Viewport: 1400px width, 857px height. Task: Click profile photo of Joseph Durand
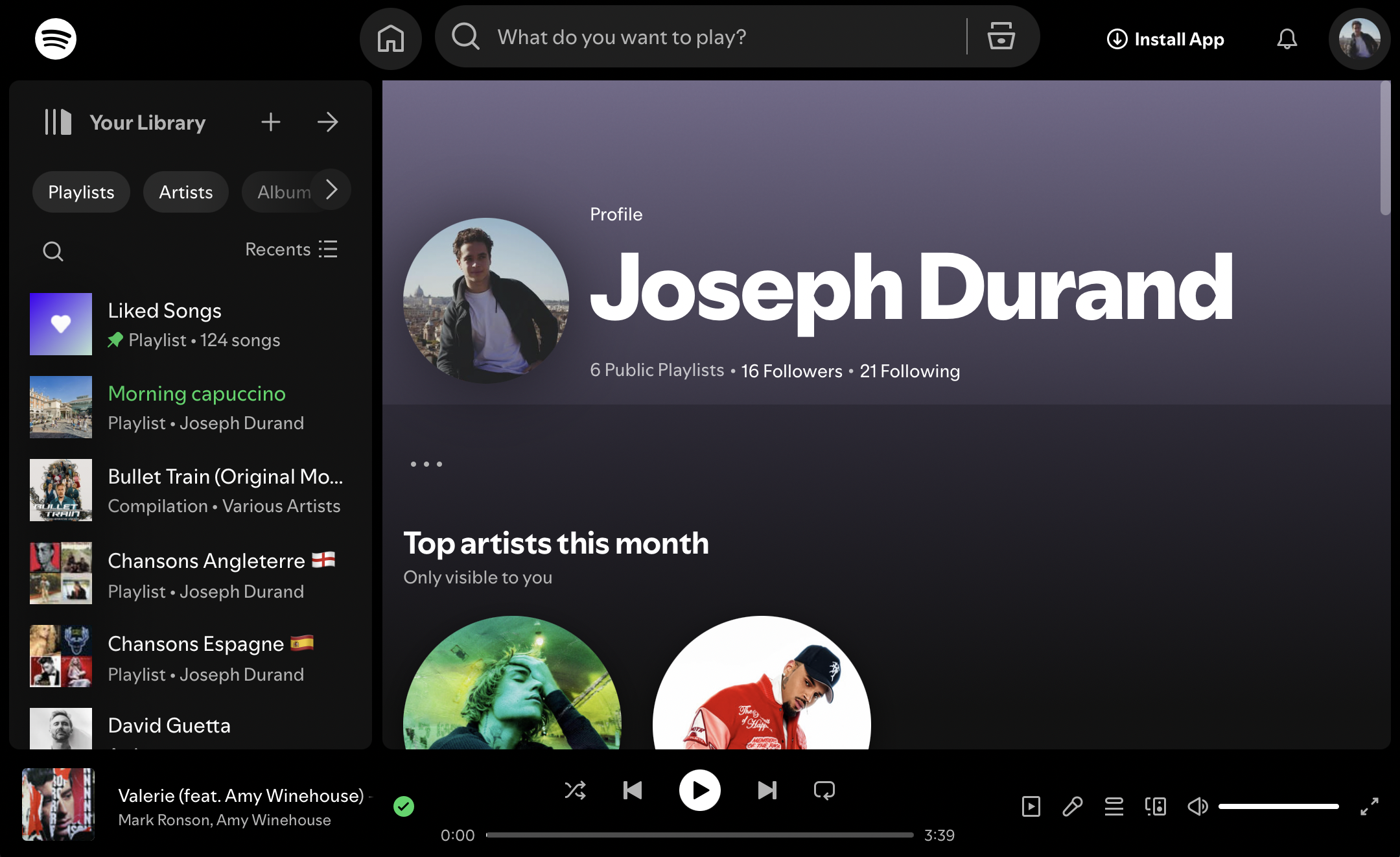point(486,301)
